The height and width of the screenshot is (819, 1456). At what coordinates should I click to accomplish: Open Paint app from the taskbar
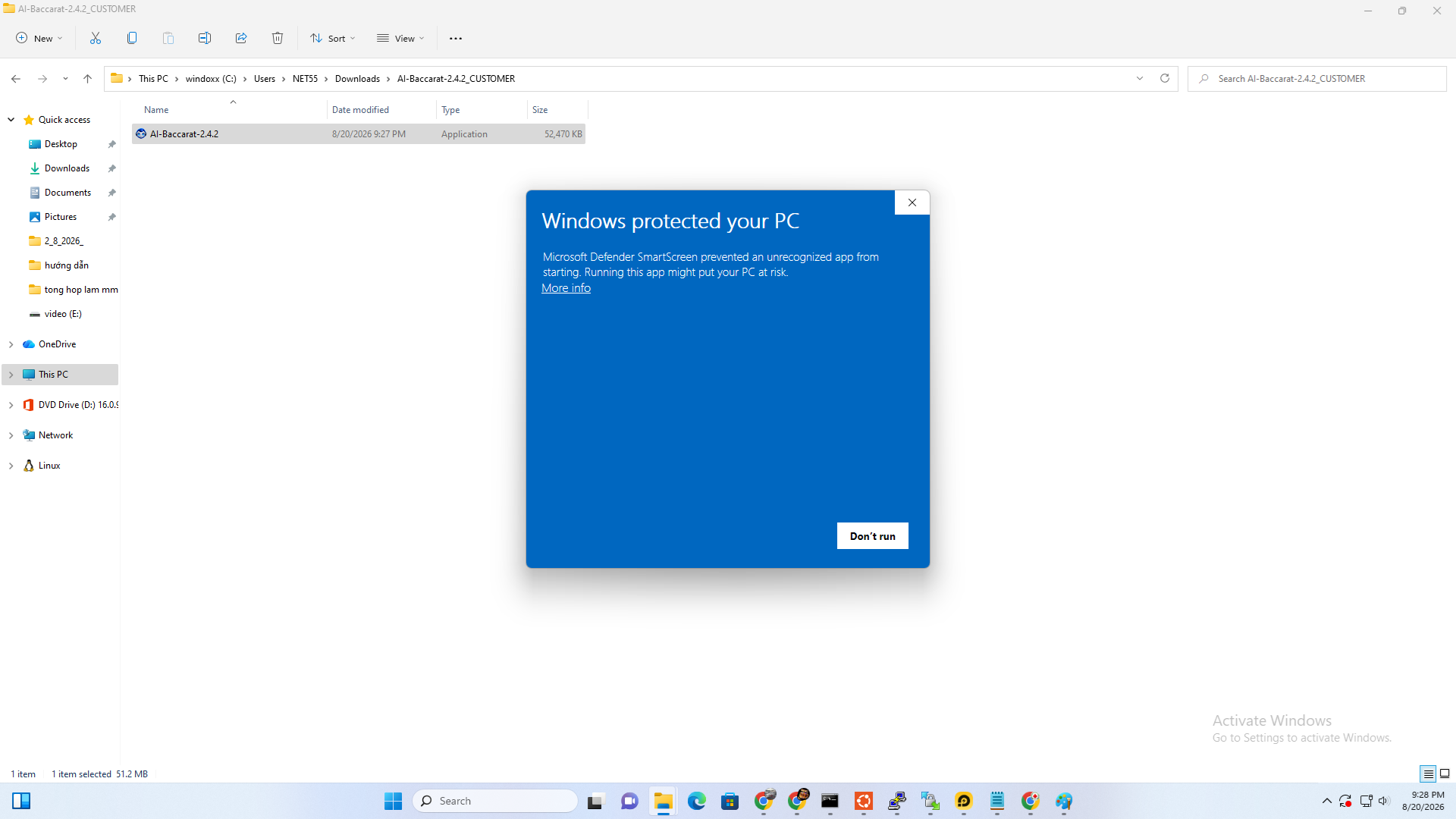(1064, 801)
